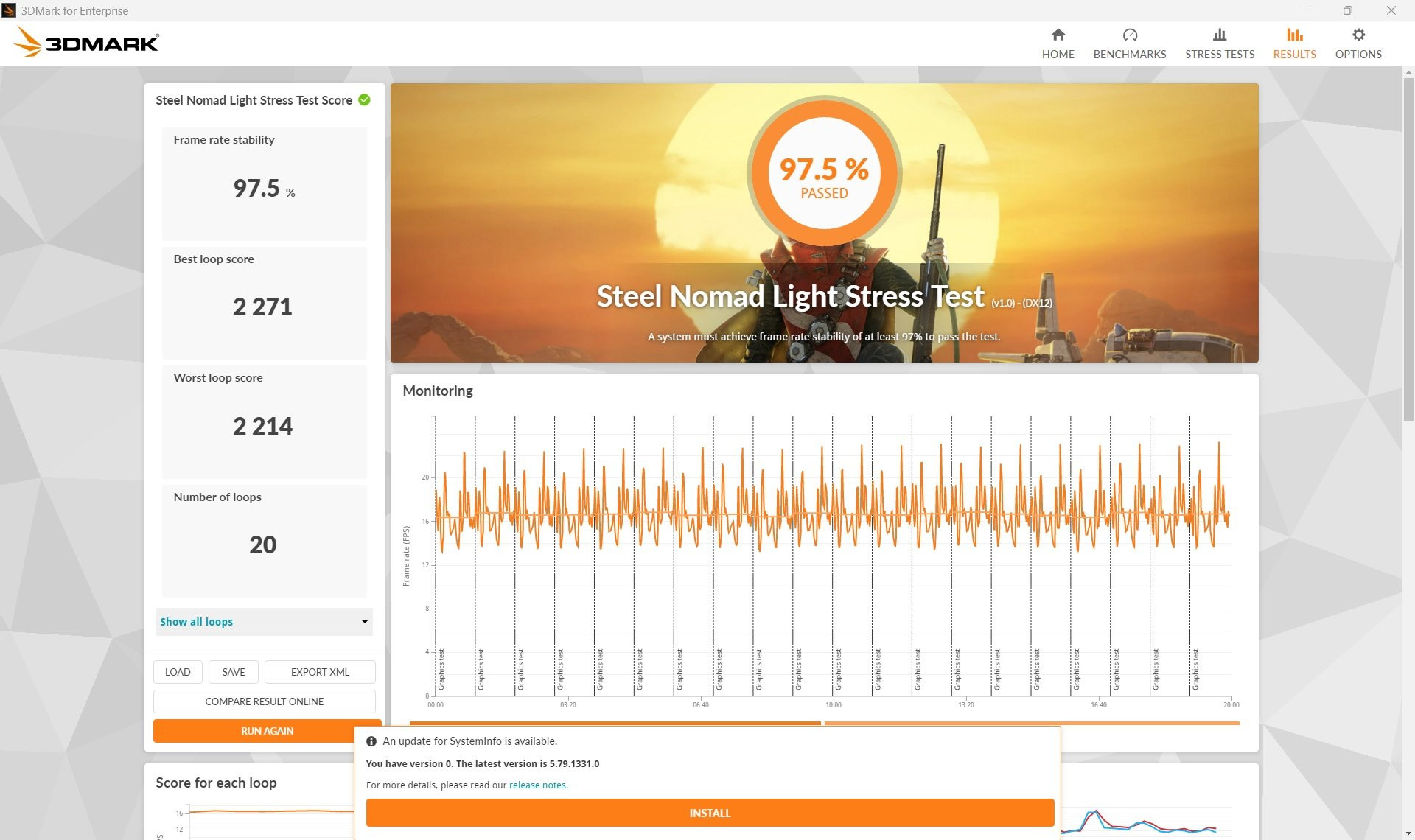Click the vertical scrollbar thumb
1415x840 pixels.
[x=1408, y=249]
